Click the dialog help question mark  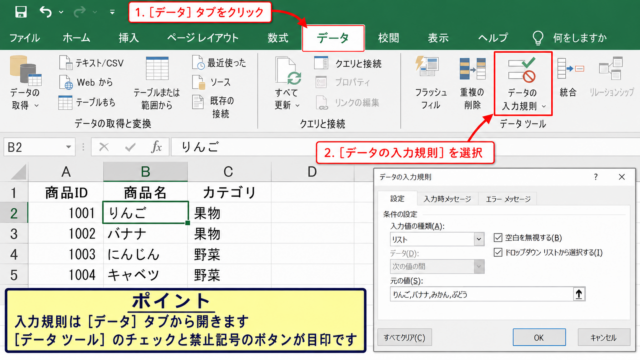pyautogui.click(x=596, y=177)
